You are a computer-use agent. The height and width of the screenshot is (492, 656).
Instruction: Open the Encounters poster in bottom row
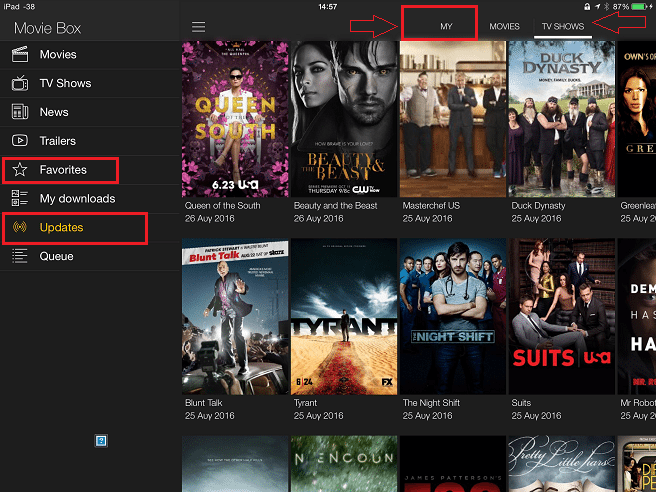pos(344,464)
